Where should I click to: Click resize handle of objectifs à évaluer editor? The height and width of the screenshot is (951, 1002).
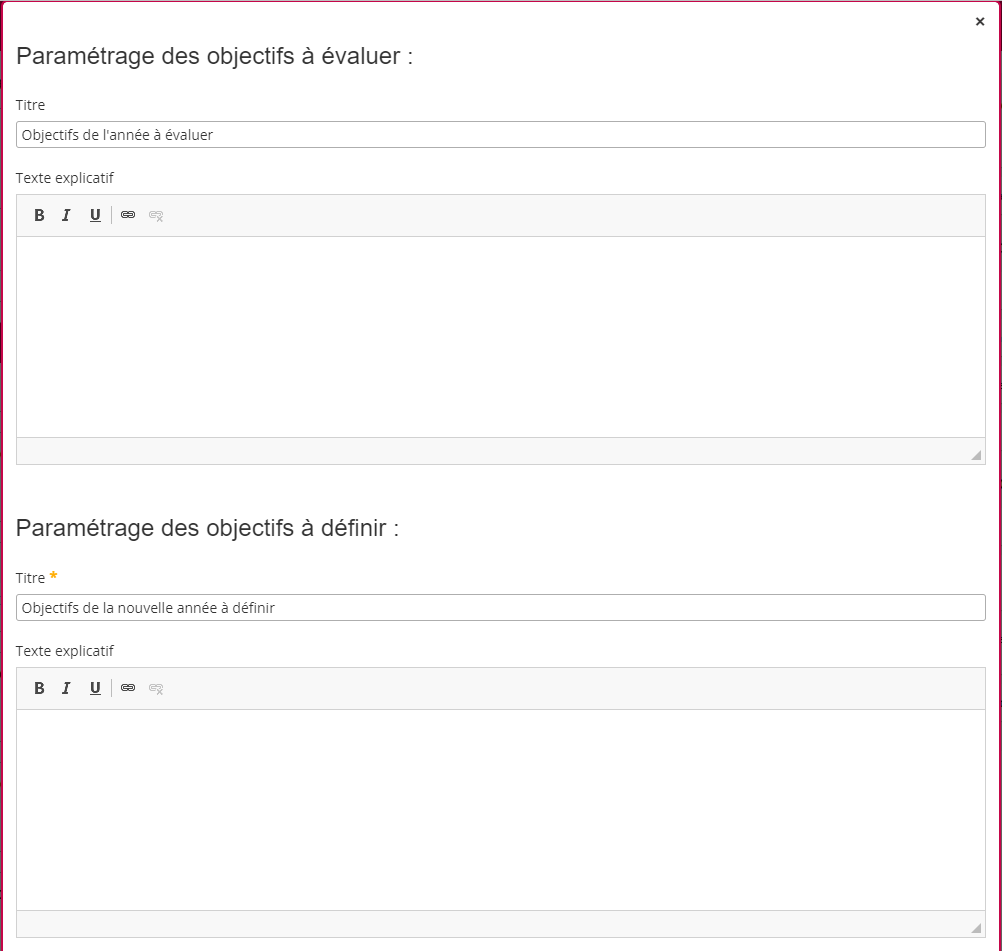(975, 455)
